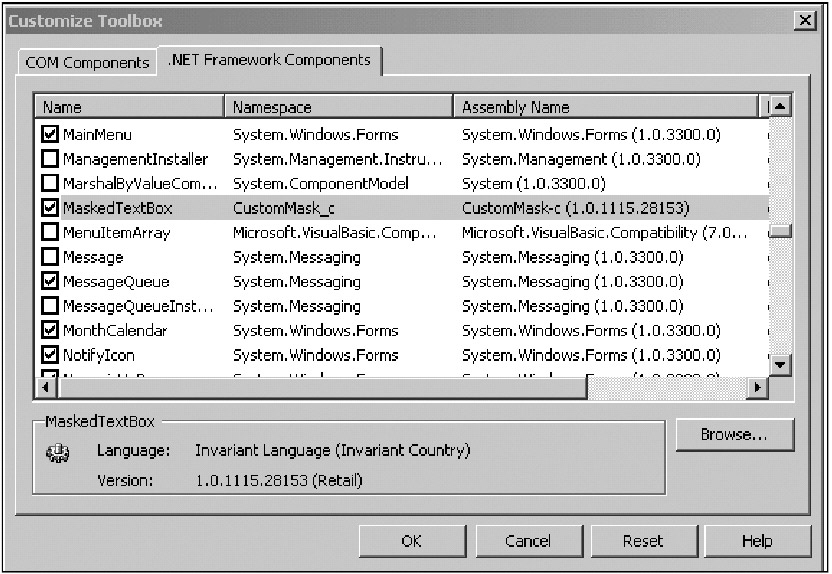Switch to the COM Components tab
Screen dimensions: 832x574
86,62
